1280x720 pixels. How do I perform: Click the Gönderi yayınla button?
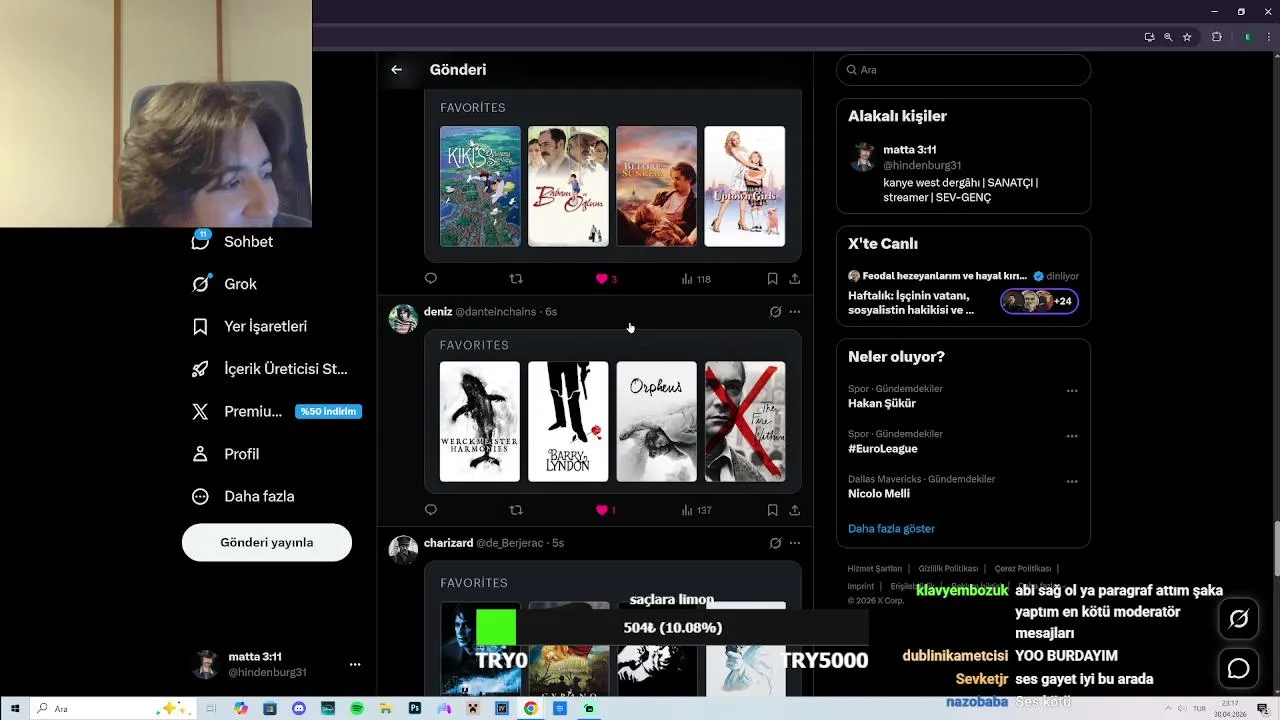tap(267, 542)
